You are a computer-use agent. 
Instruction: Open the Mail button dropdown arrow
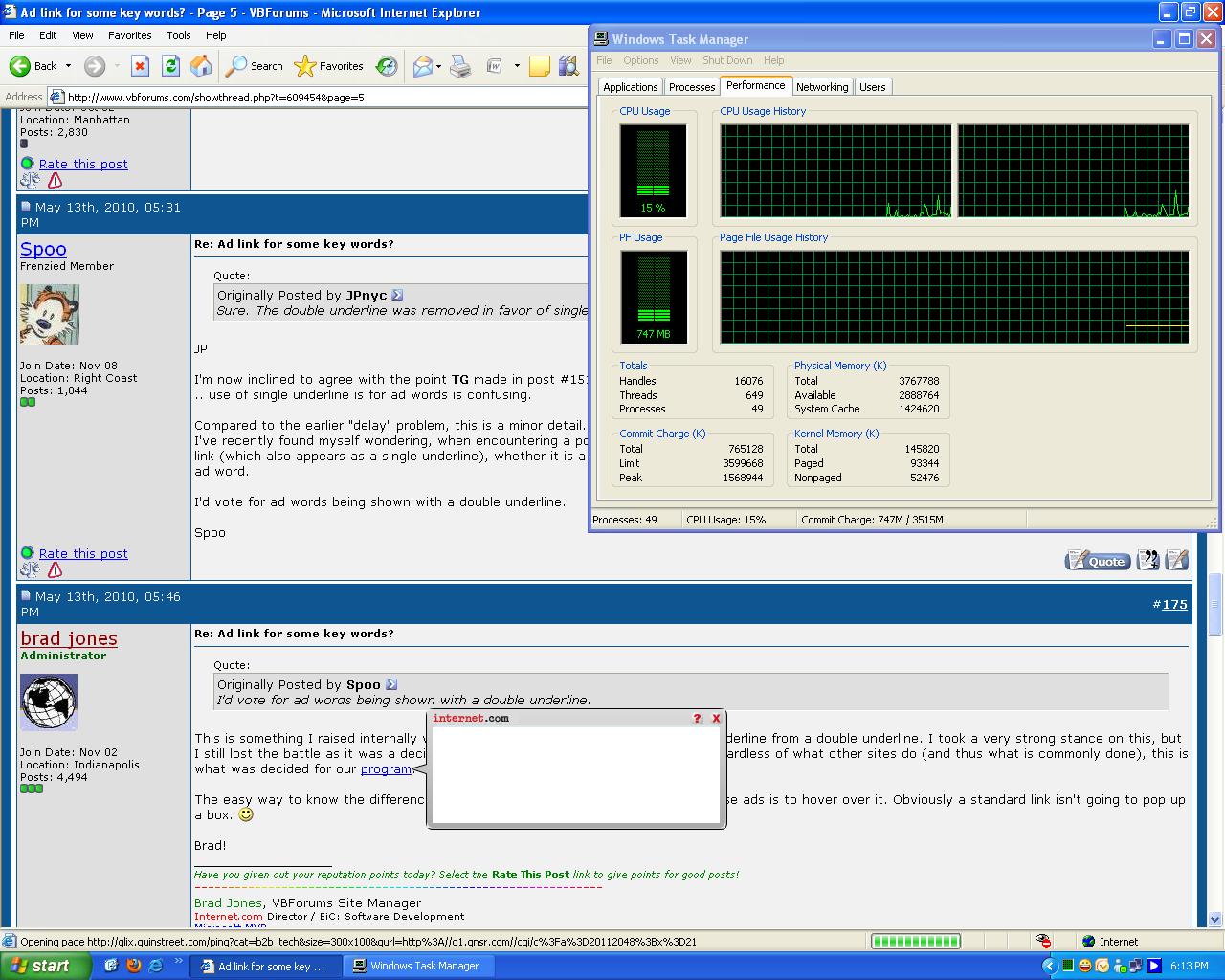coord(438,66)
